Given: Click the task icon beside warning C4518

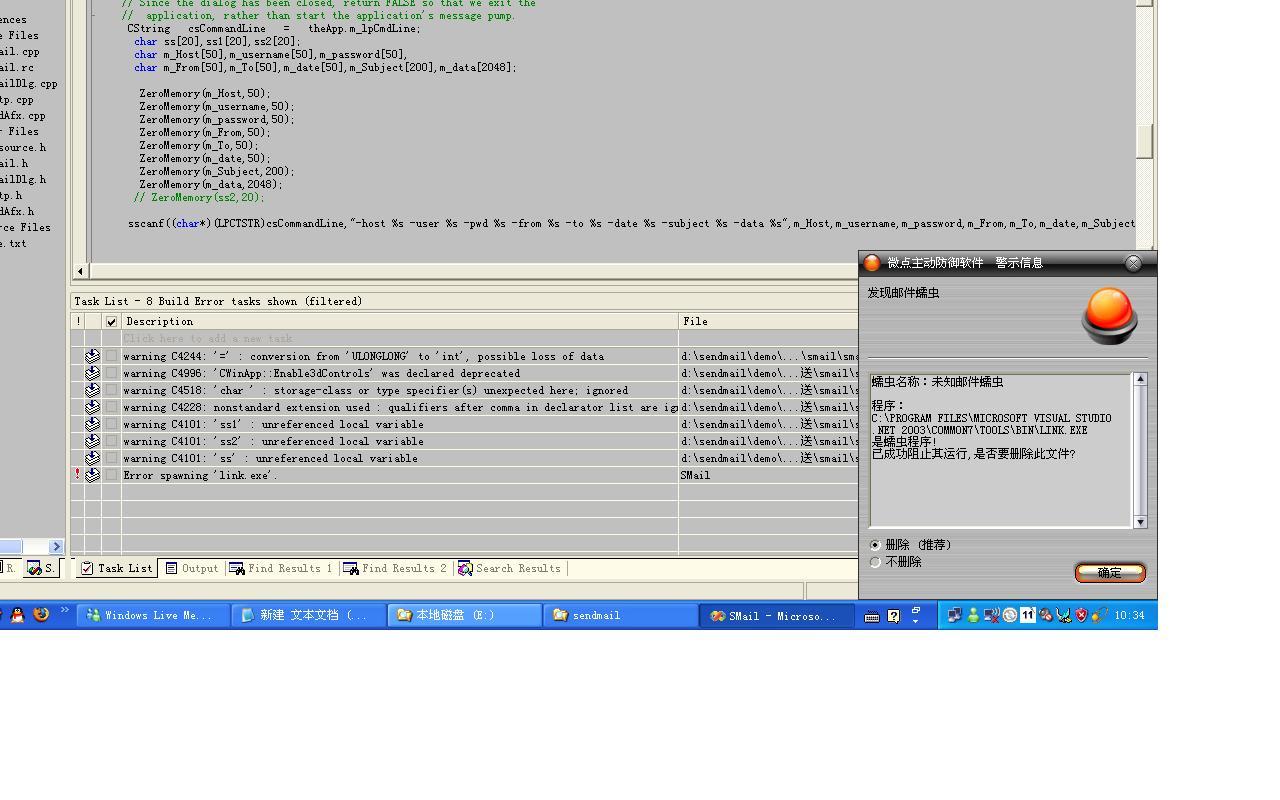Looking at the screenshot, I should coord(92,390).
